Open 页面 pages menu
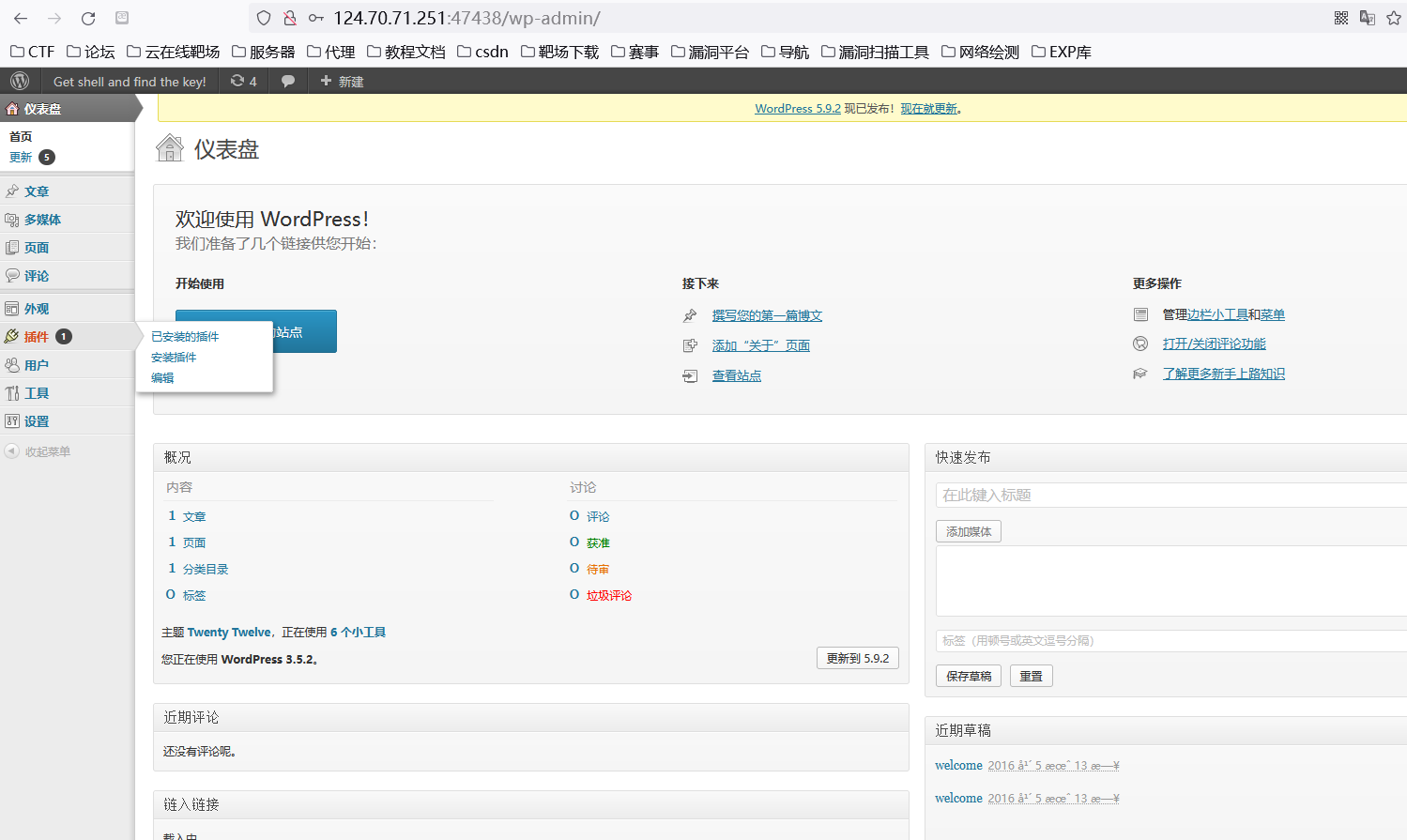This screenshot has width=1407, height=840. tap(67, 247)
